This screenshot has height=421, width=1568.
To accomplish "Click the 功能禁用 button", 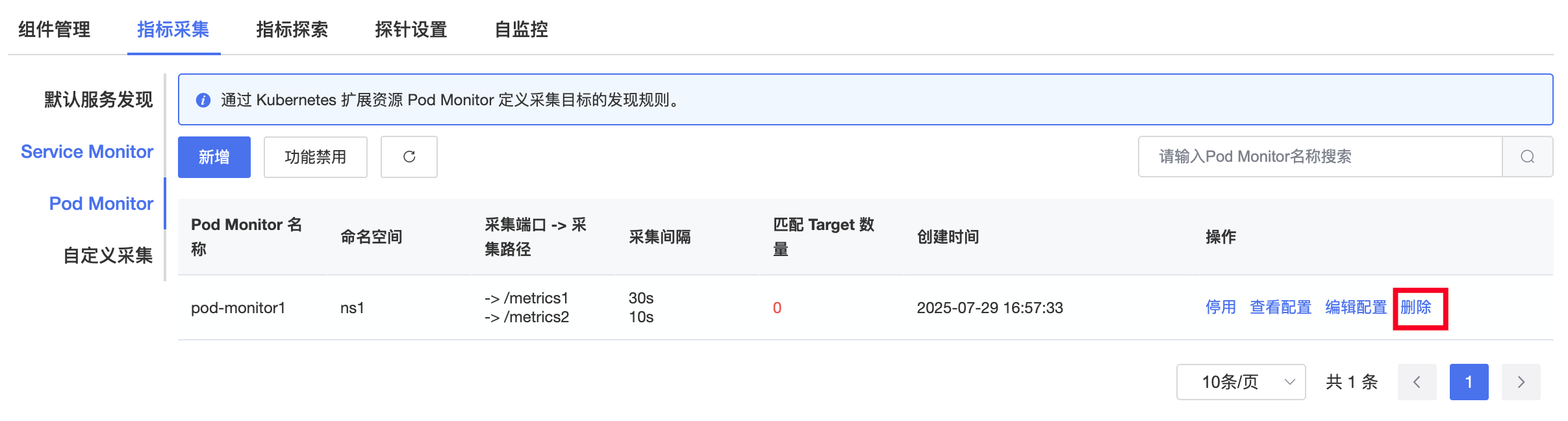I will click(315, 157).
